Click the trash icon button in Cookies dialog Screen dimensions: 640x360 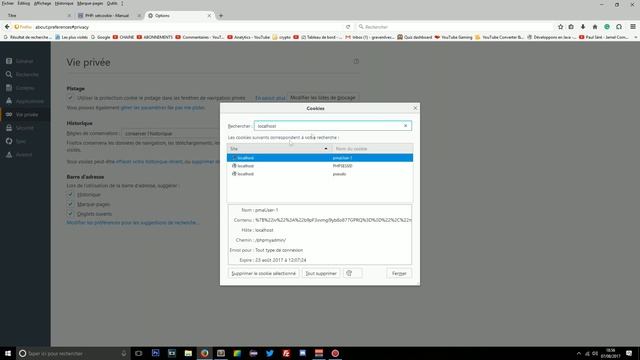tap(352, 273)
